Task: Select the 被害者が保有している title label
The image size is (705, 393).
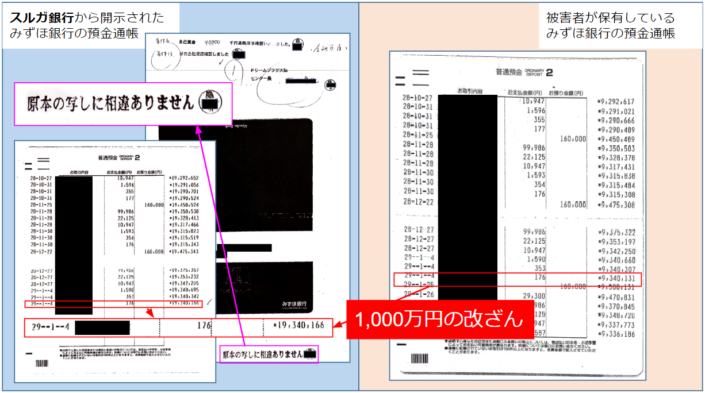Action: click(x=611, y=18)
